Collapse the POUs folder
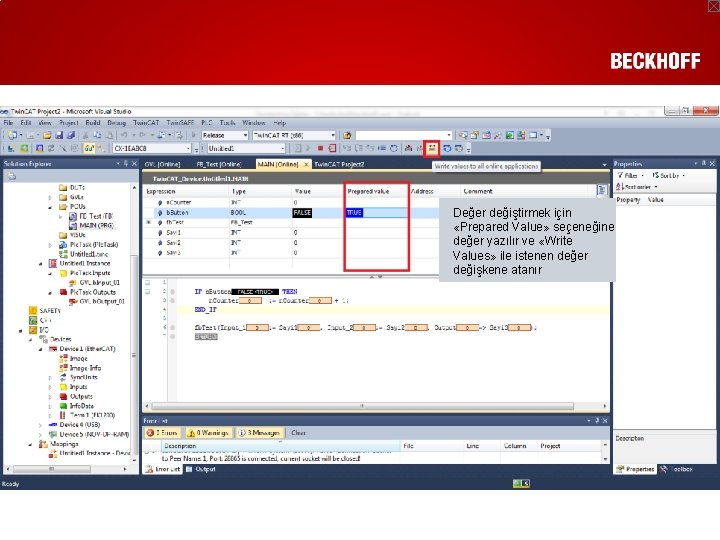This screenshot has height=540, width=720. click(50, 207)
